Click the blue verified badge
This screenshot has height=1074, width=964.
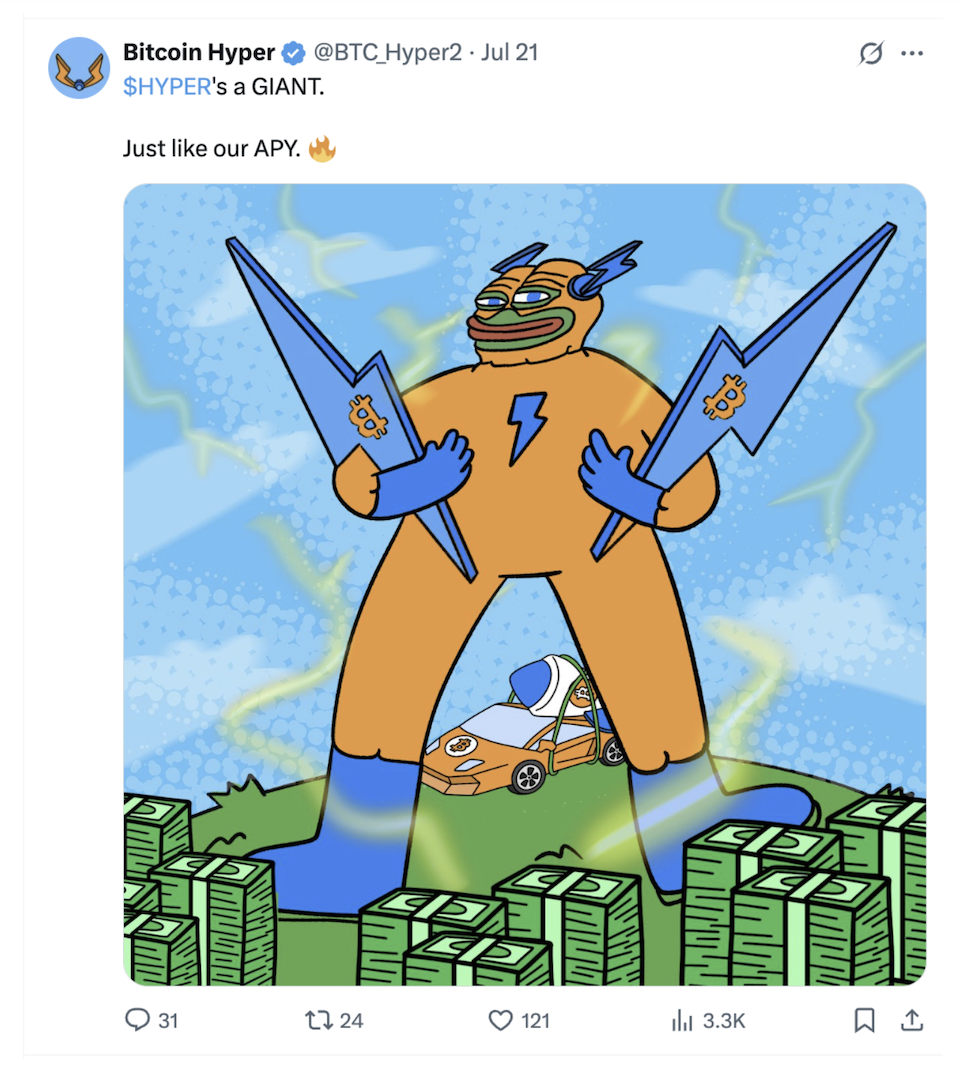[x=294, y=53]
